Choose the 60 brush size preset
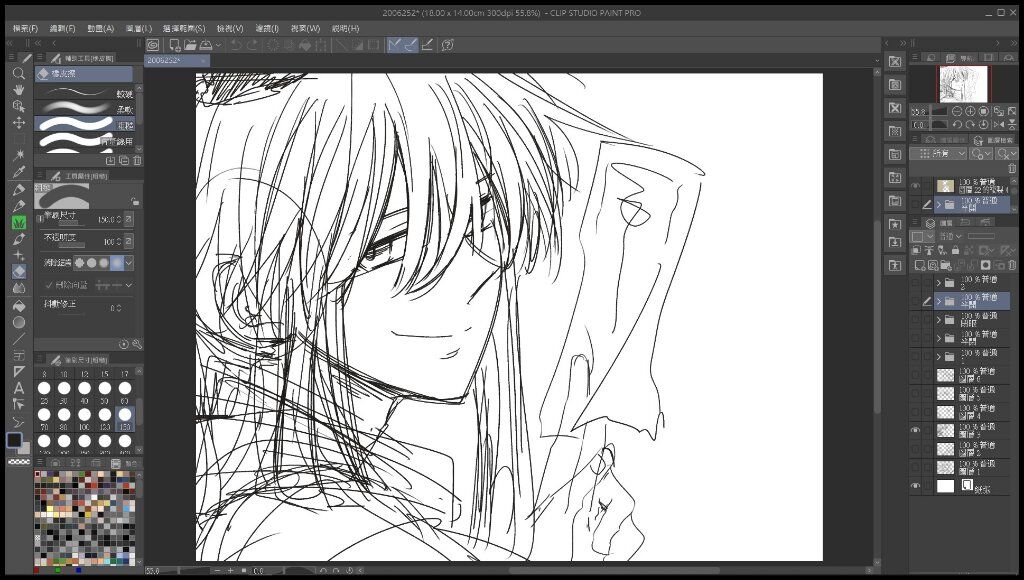Screen dimensions: 1024x580 click(125, 392)
